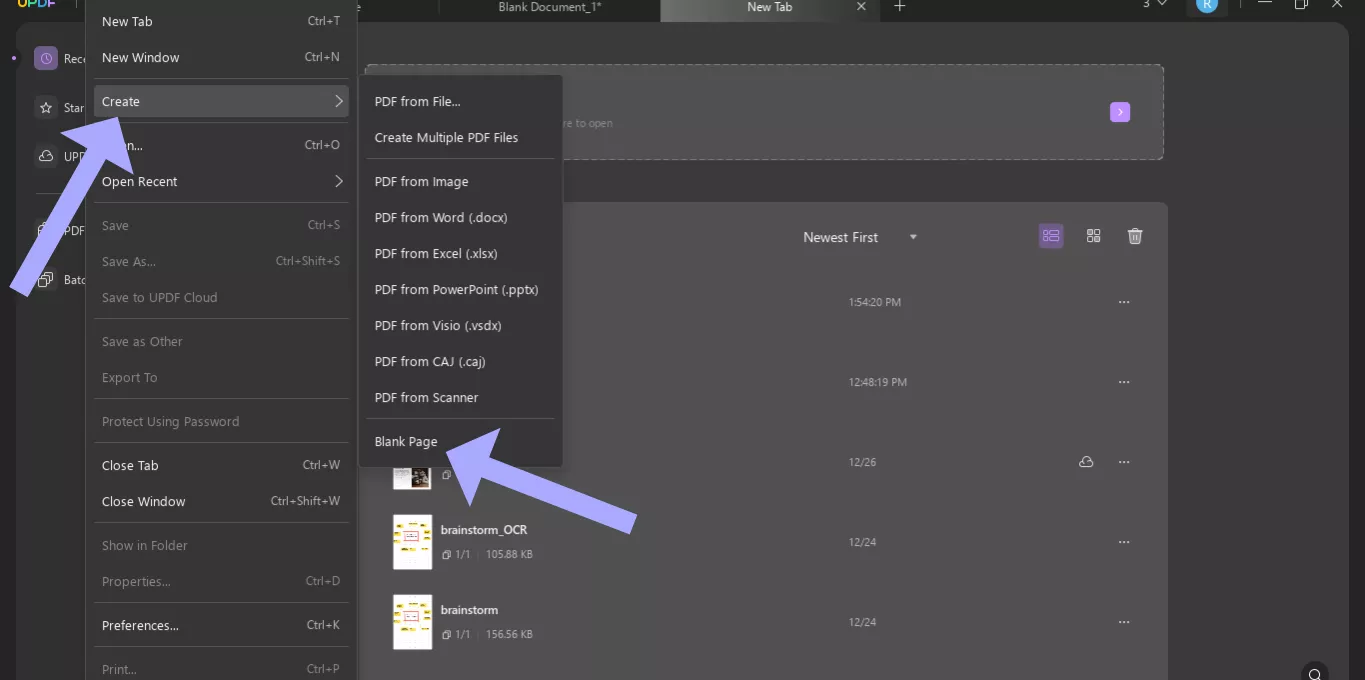This screenshot has width=1365, height=680.
Task: Switch to the Blank Document_1 tab
Action: tap(548, 5)
